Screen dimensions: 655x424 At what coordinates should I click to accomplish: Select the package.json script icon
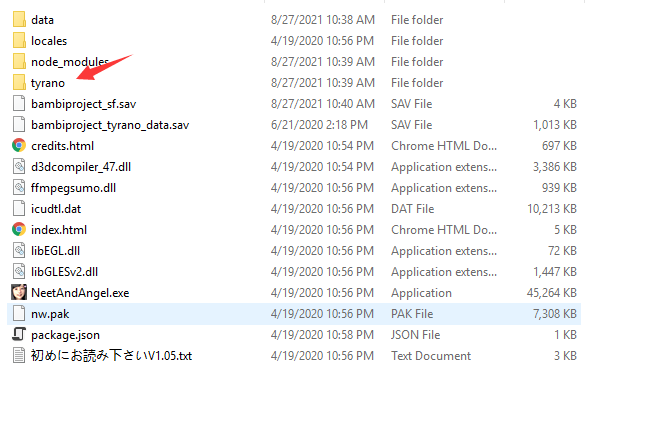pyautogui.click(x=19, y=334)
